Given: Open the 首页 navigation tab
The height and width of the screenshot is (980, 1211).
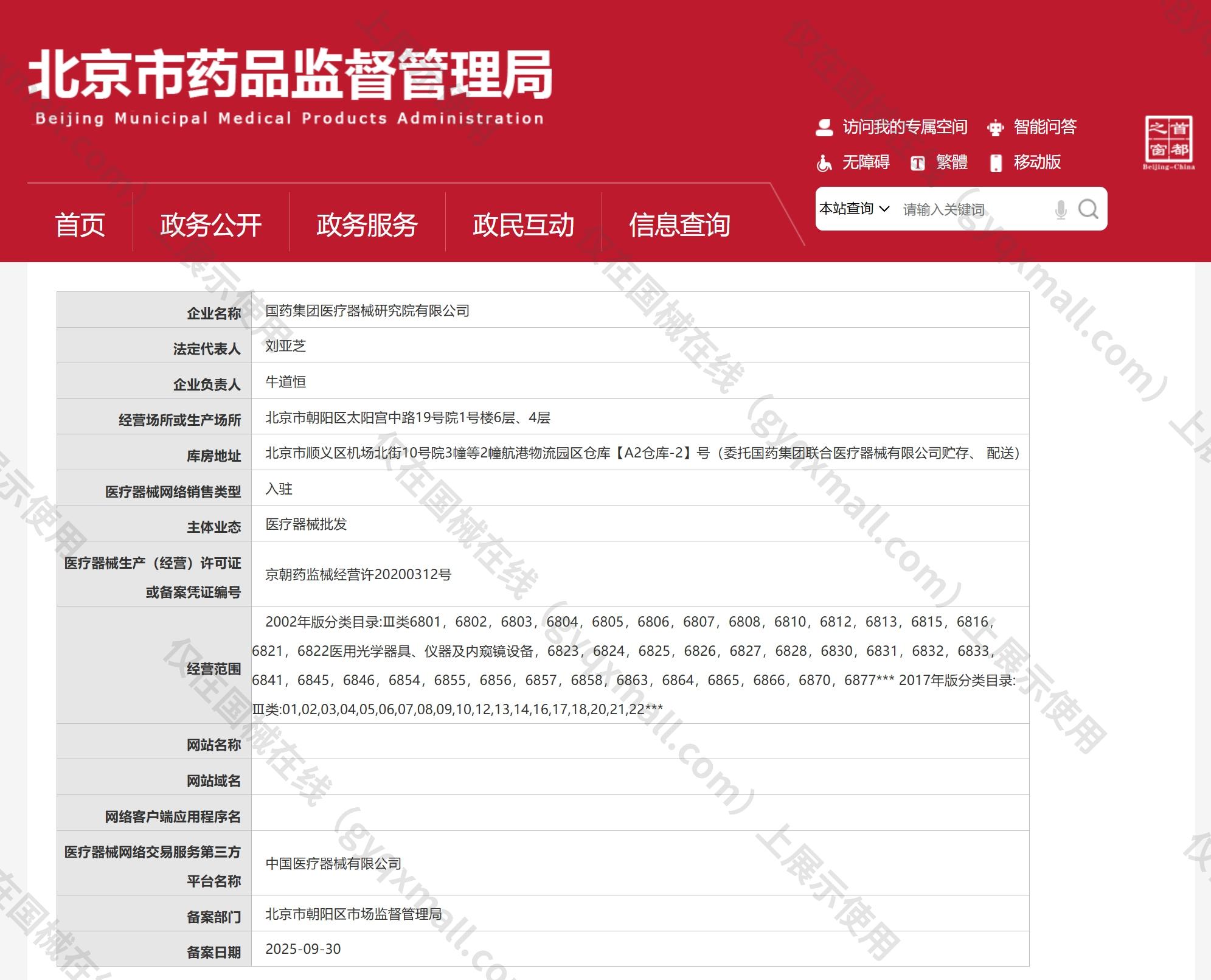Looking at the screenshot, I should coord(80,225).
